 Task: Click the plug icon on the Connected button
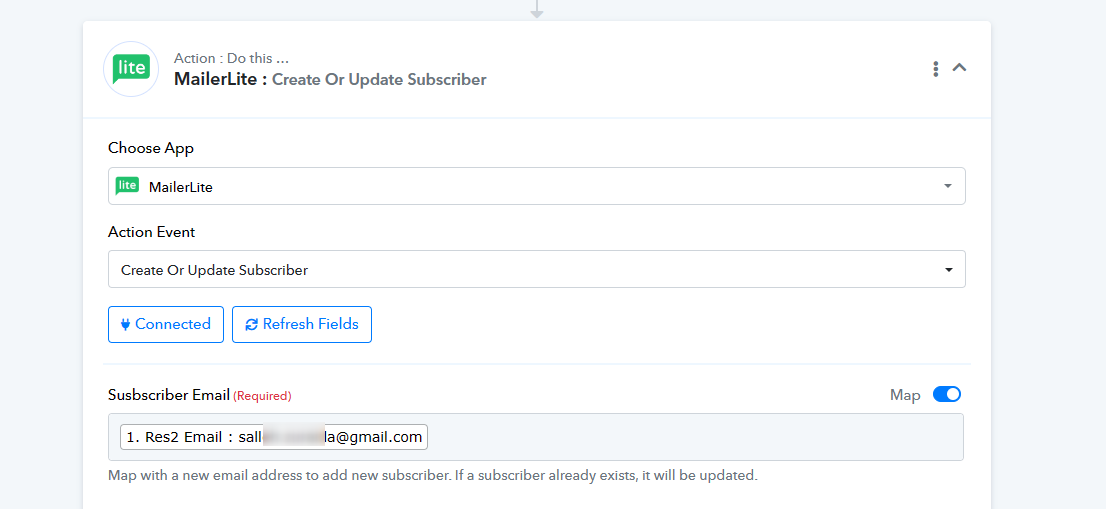click(x=126, y=324)
